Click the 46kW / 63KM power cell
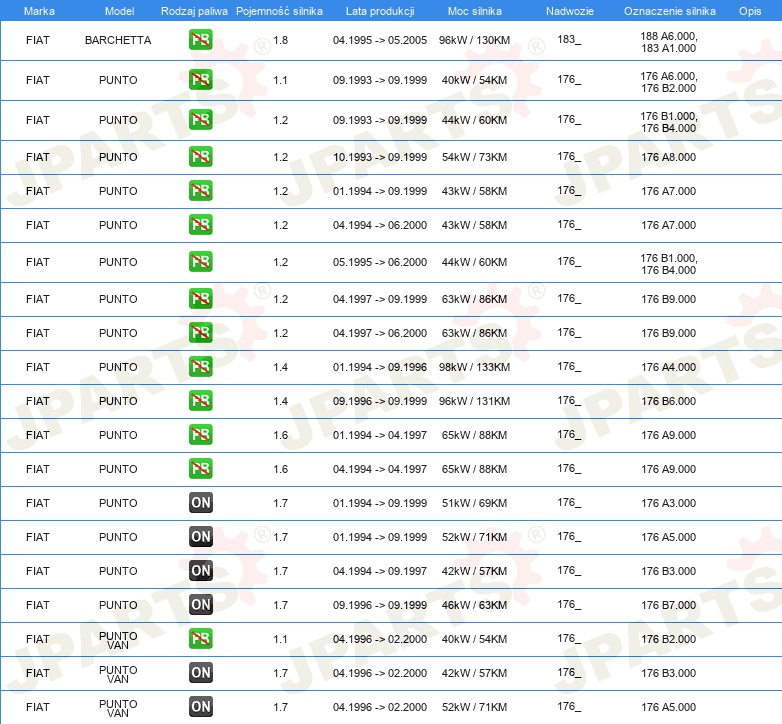The width and height of the screenshot is (782, 724). coord(474,605)
